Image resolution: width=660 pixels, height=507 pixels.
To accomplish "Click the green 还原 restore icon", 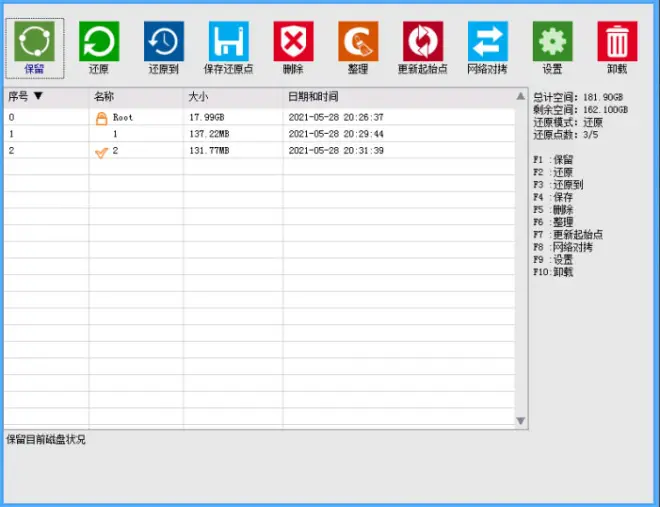I will 99,41.
